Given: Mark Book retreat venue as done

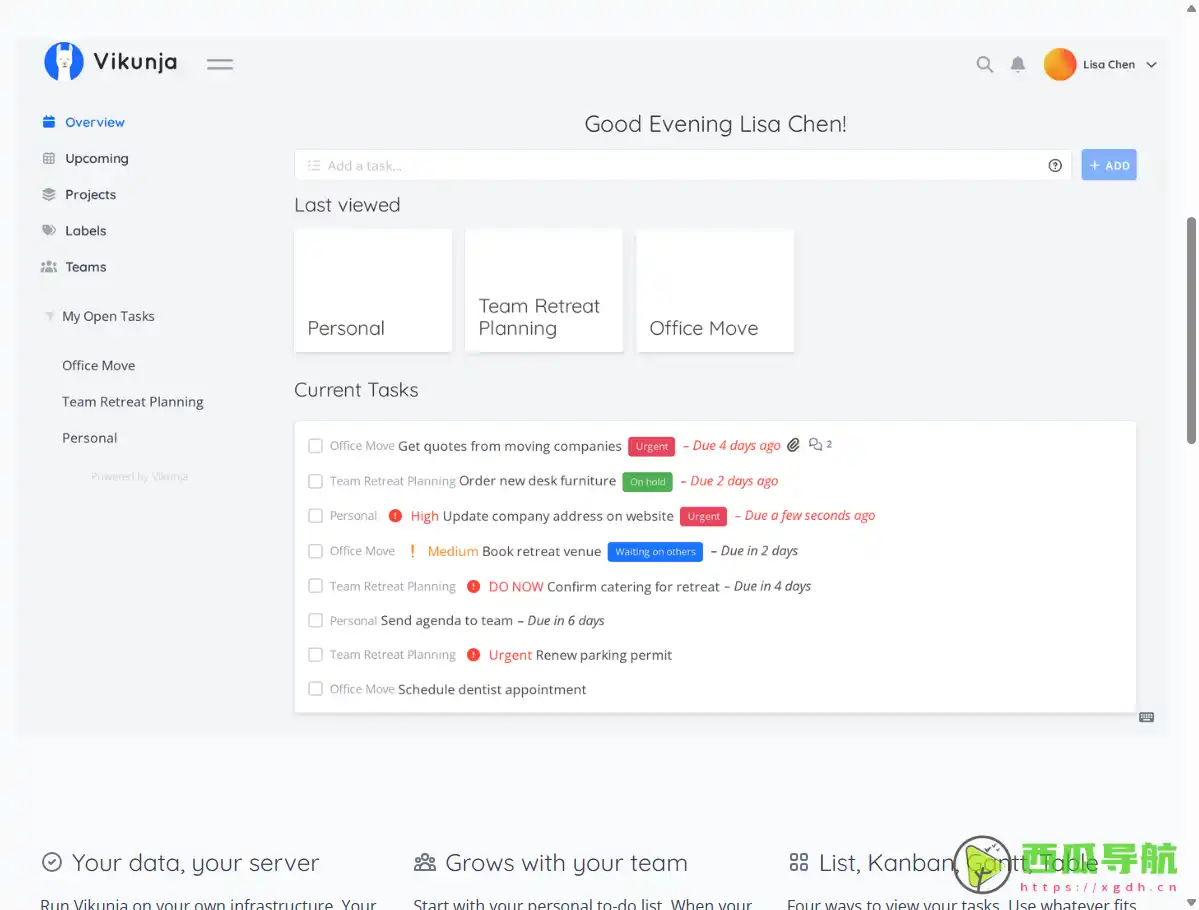Looking at the screenshot, I should point(315,551).
